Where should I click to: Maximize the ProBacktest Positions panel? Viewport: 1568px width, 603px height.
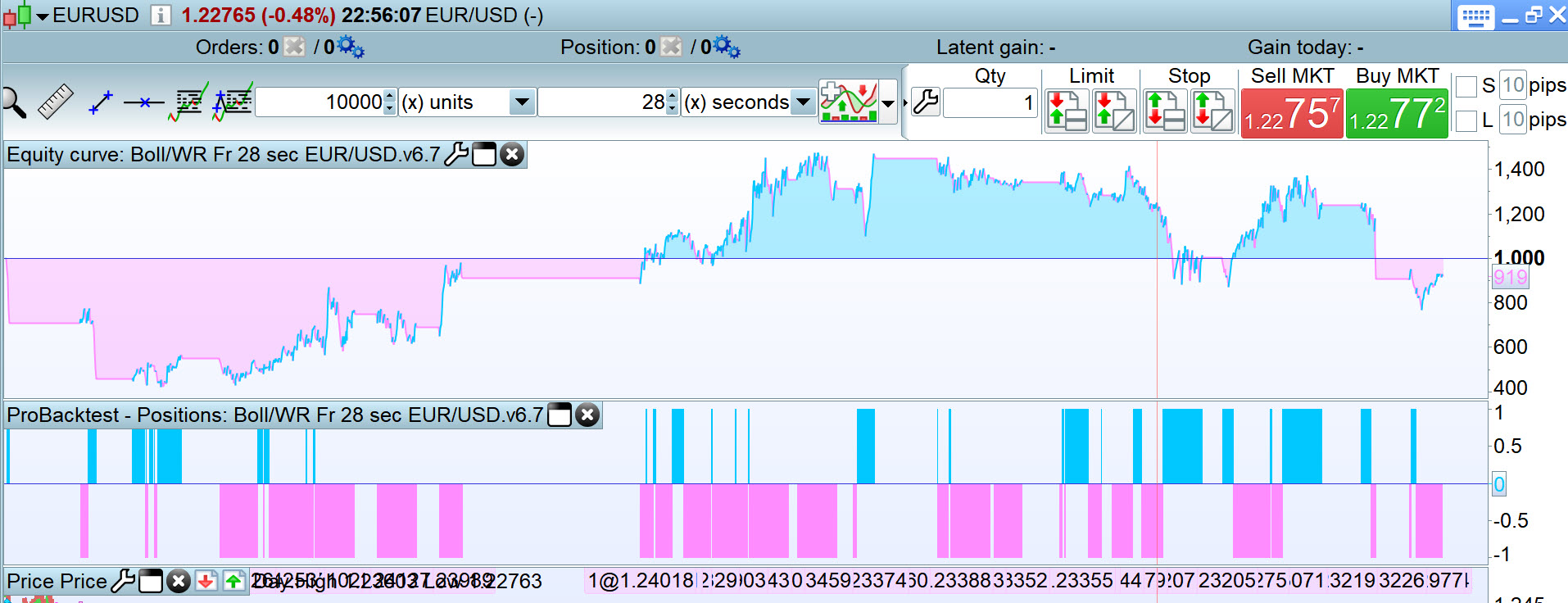tap(559, 415)
